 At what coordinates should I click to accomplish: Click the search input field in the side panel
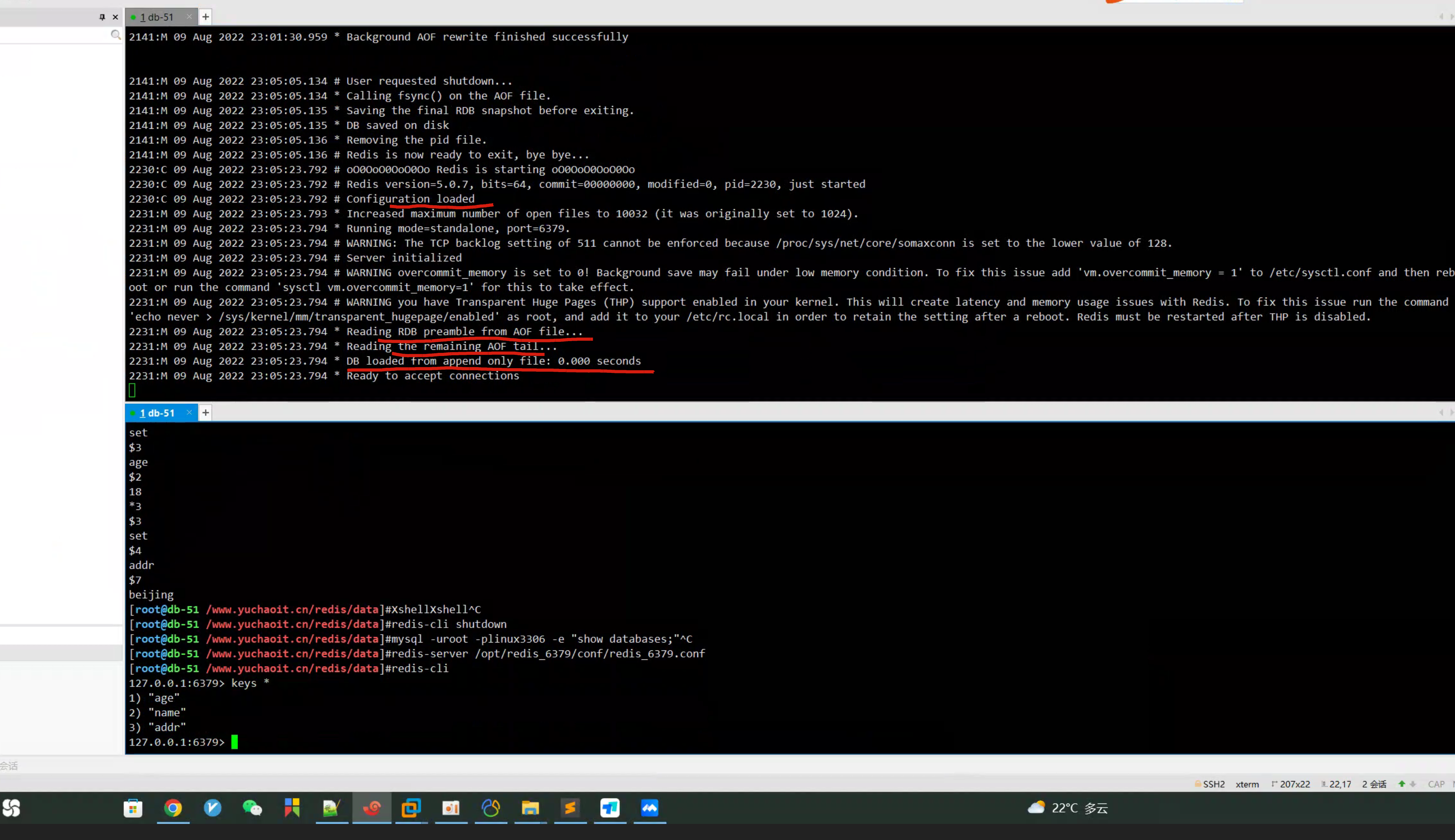55,35
